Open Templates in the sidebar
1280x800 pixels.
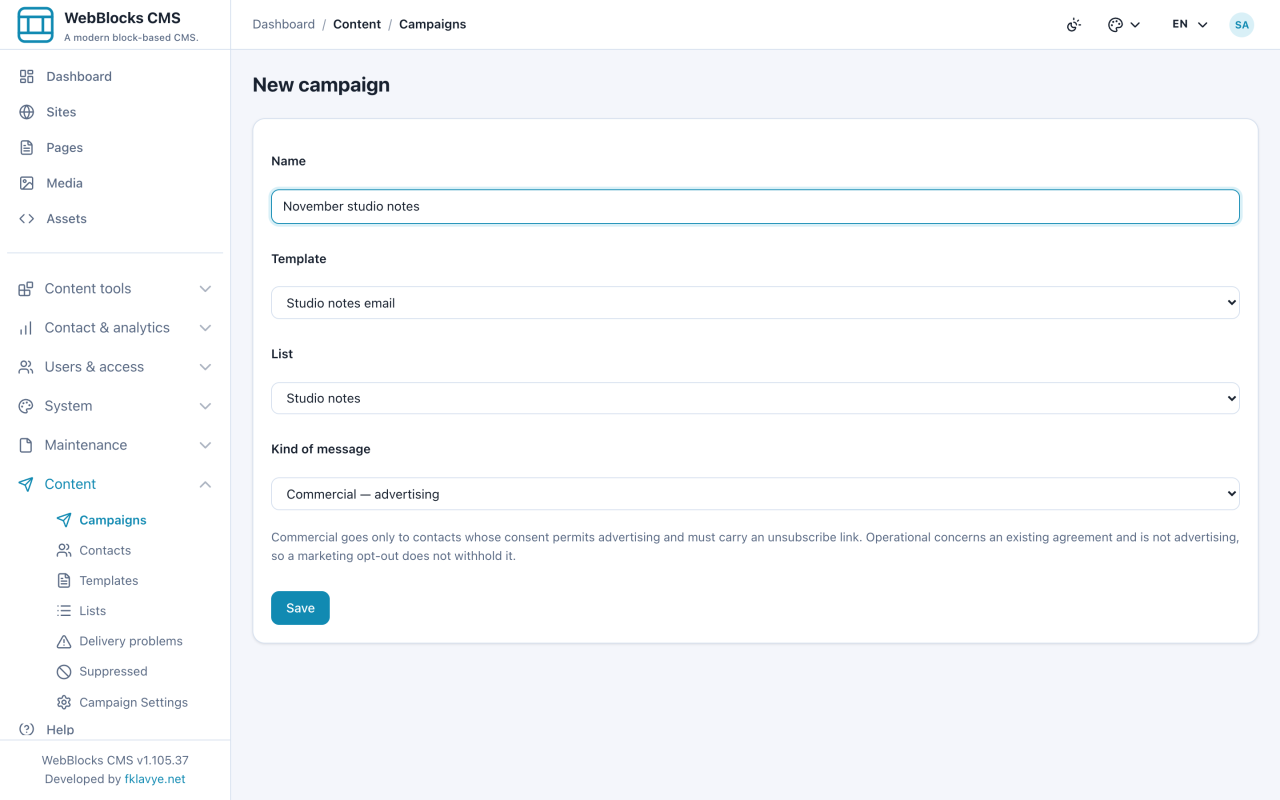(109, 580)
